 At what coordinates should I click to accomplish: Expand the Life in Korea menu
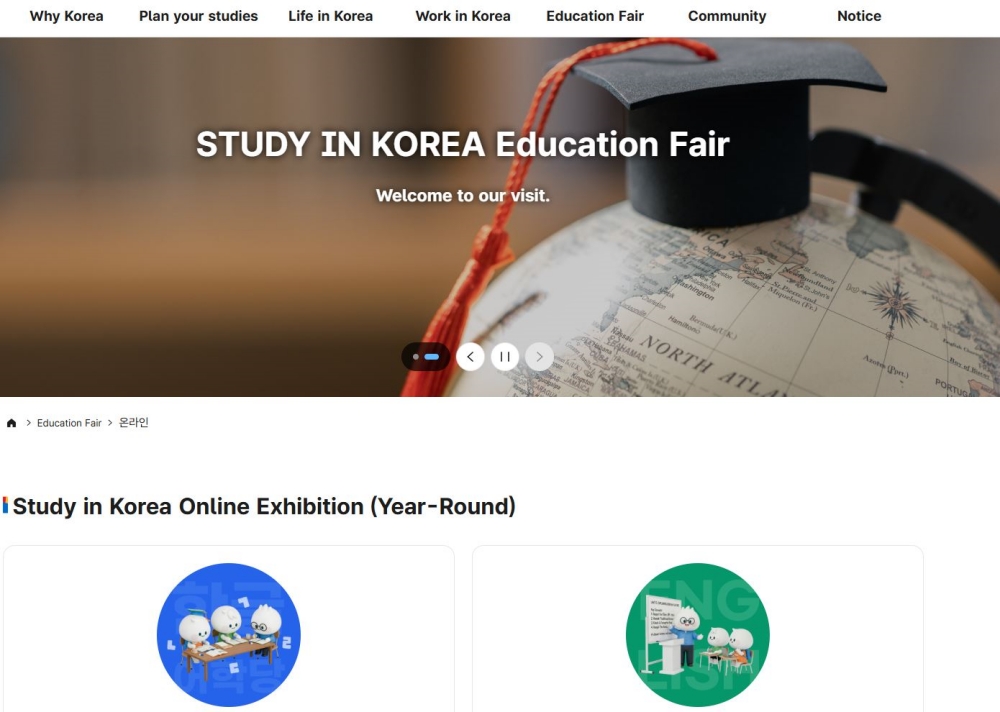point(330,16)
